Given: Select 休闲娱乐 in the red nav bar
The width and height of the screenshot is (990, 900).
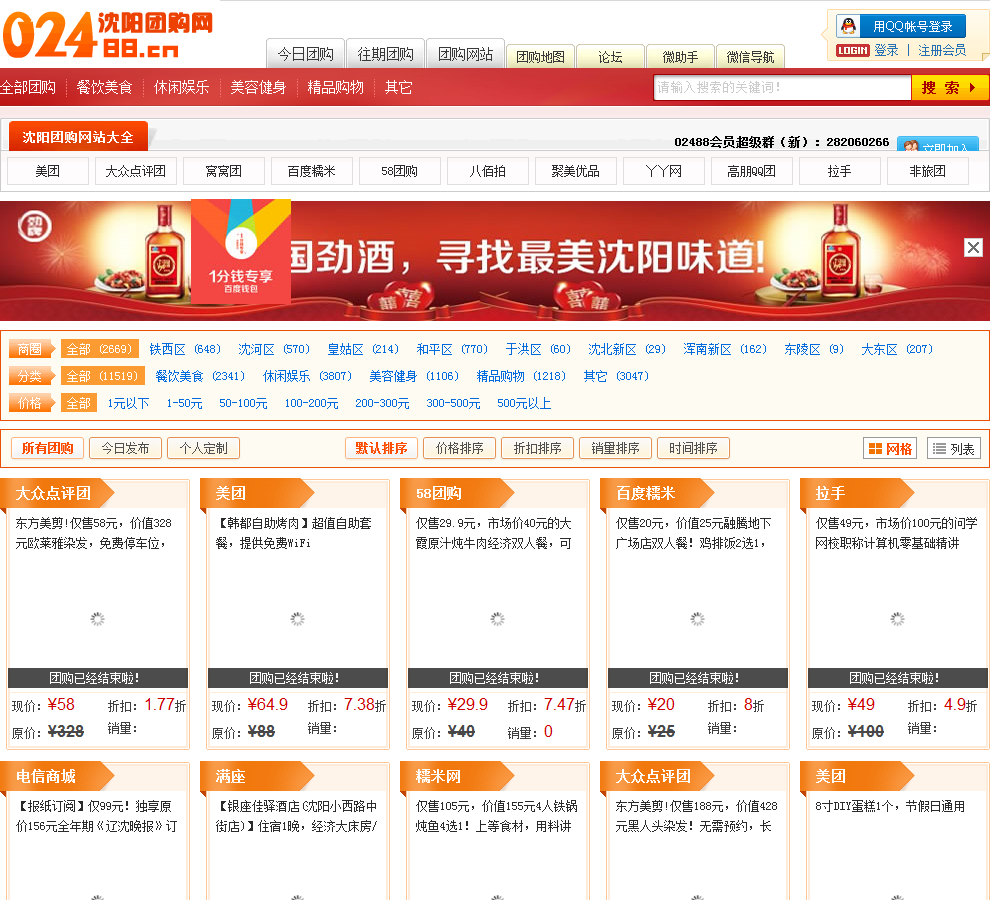Looking at the screenshot, I should coord(181,87).
